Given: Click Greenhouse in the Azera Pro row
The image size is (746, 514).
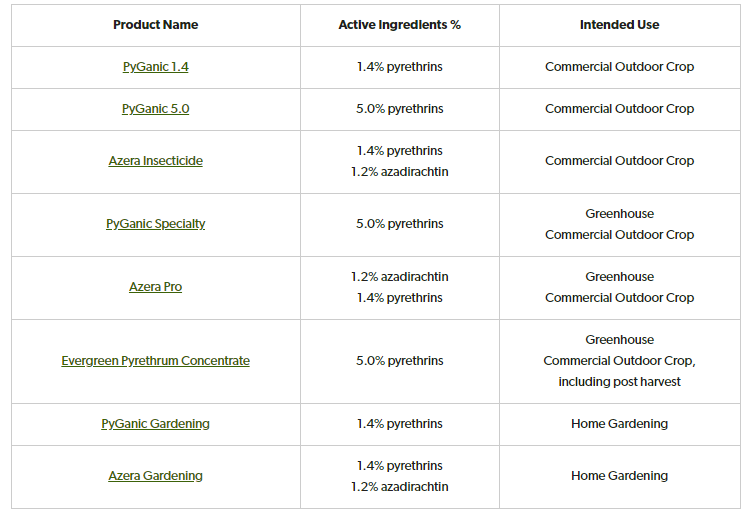Looking at the screenshot, I should coord(619,277).
